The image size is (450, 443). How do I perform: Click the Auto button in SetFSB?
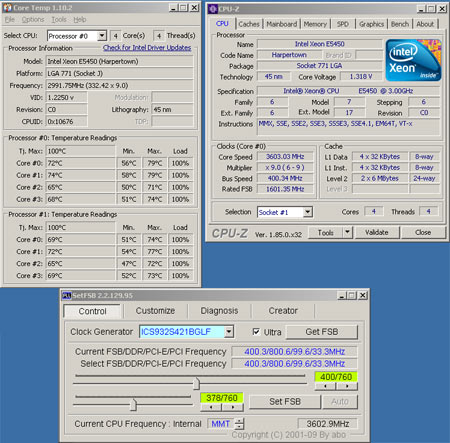coord(340,402)
